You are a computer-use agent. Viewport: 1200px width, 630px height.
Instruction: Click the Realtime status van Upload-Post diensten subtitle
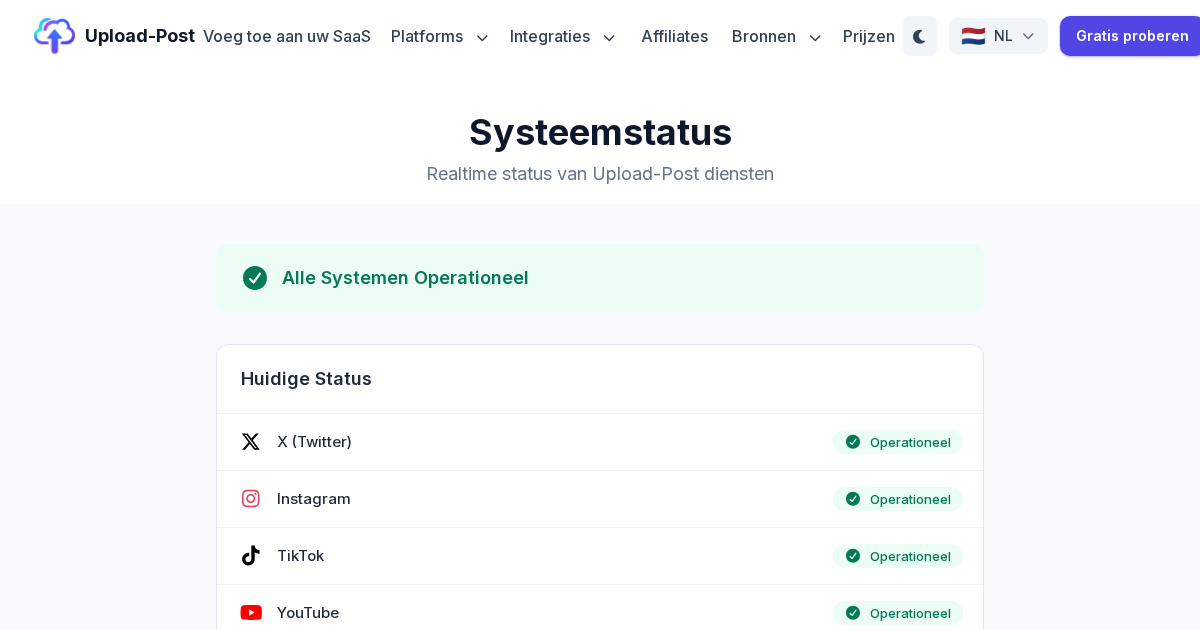coord(600,174)
